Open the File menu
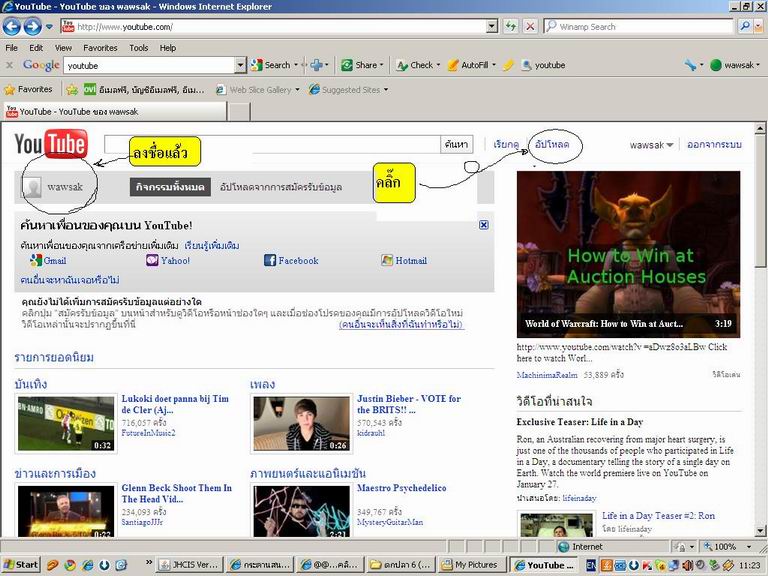This screenshot has width=768, height=576. pos(11,48)
